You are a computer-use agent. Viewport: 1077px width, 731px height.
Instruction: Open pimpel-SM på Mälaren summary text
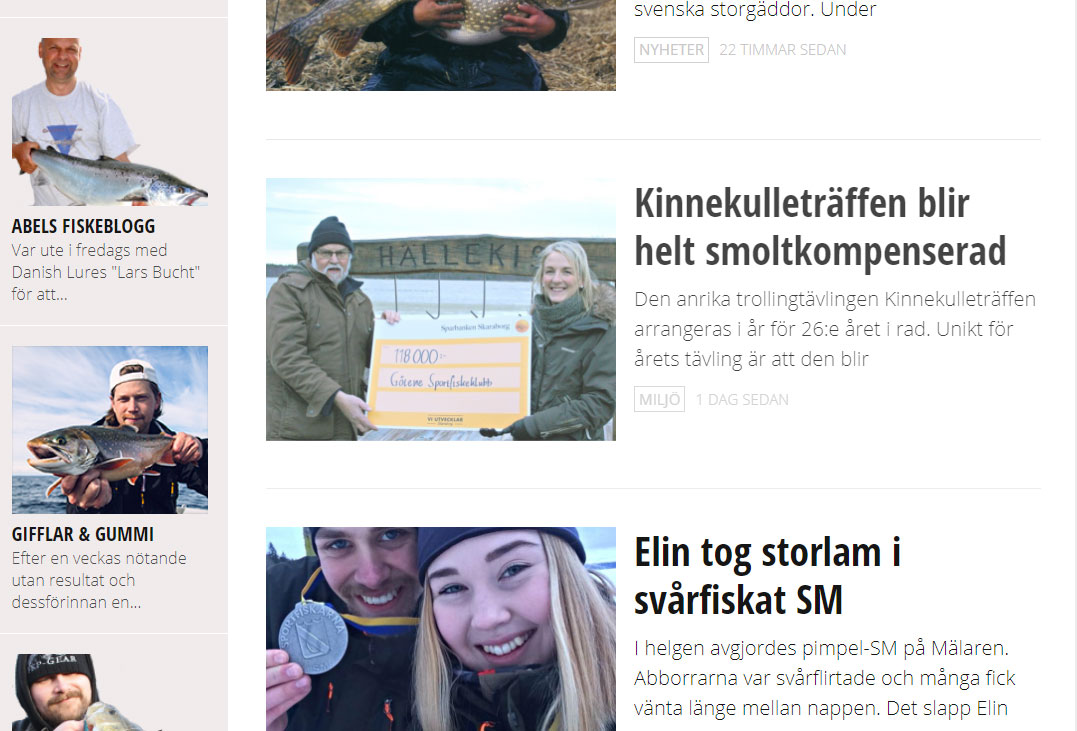(x=824, y=678)
